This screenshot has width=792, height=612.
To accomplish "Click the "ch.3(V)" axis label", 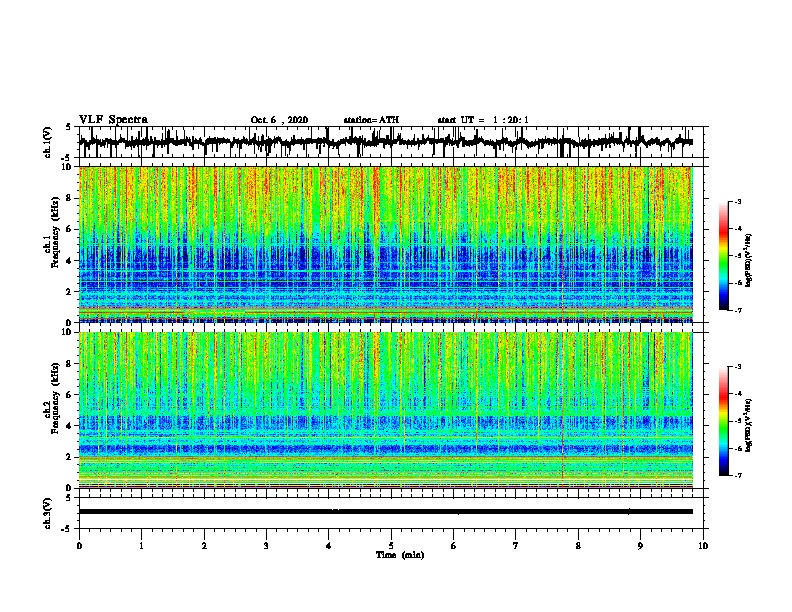I will [x=48, y=514].
